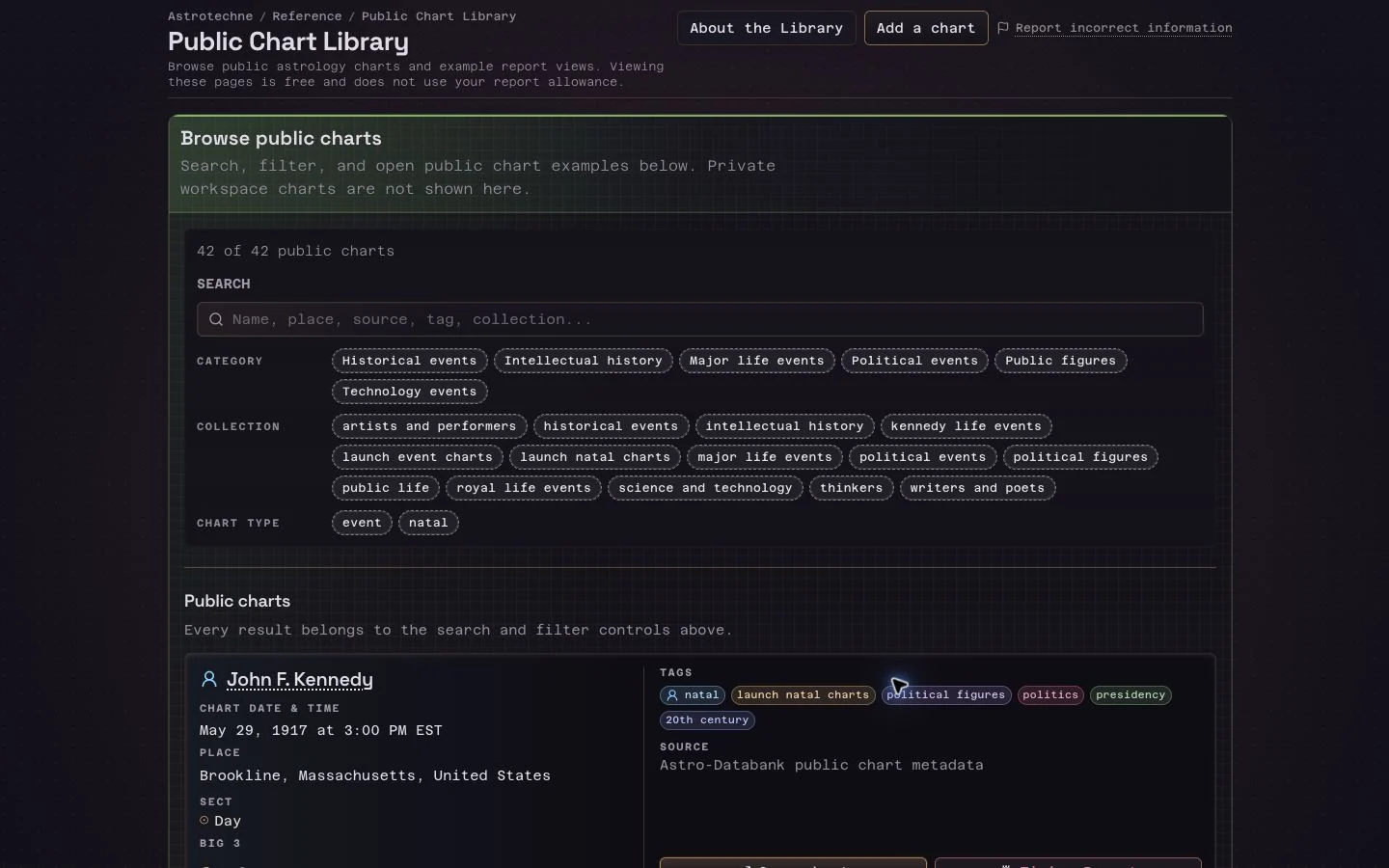Toggle the Major life events category chip
Image resolution: width=1389 pixels, height=868 pixels.
tap(757, 361)
